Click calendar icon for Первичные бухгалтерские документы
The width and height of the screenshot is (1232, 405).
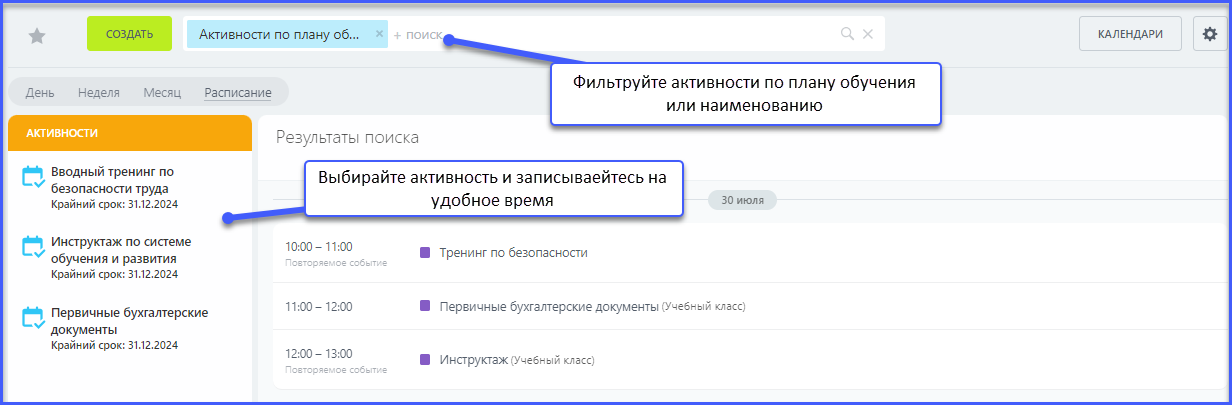[x=32, y=318]
